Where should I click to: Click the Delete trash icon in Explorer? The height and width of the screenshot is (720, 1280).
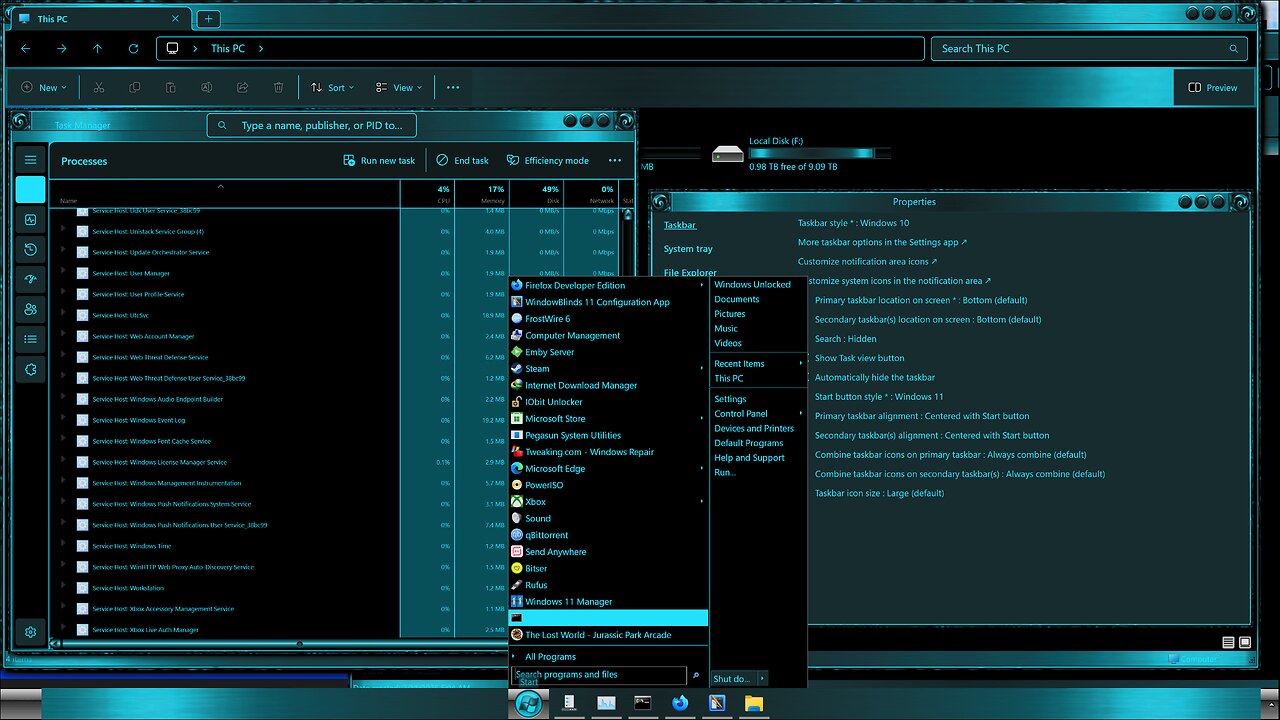[x=279, y=87]
